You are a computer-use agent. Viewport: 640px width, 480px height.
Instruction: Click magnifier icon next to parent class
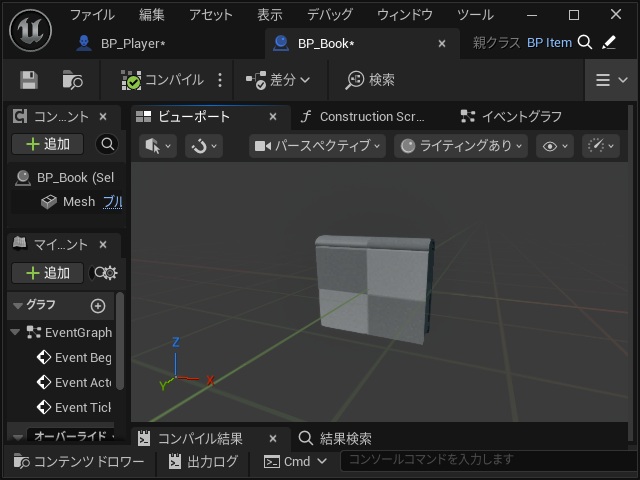point(585,42)
